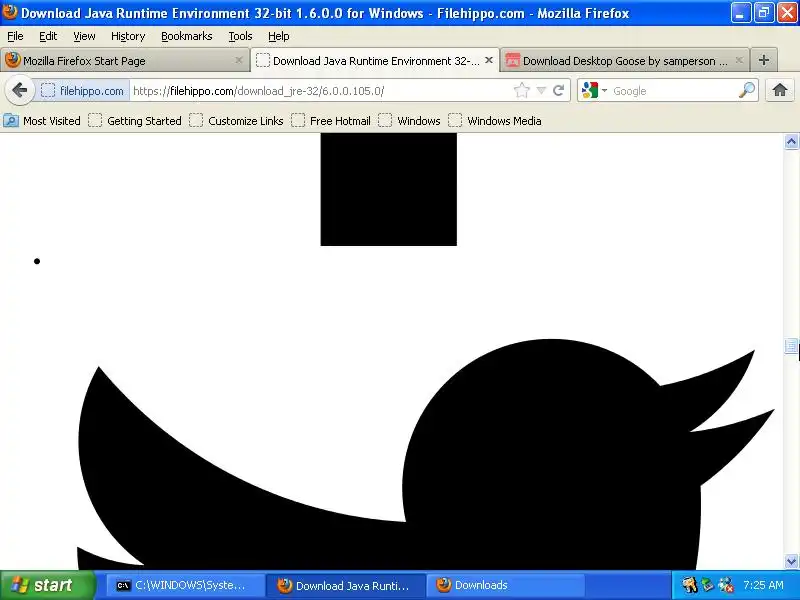
Task: Click the search magnifier icon
Action: [747, 91]
